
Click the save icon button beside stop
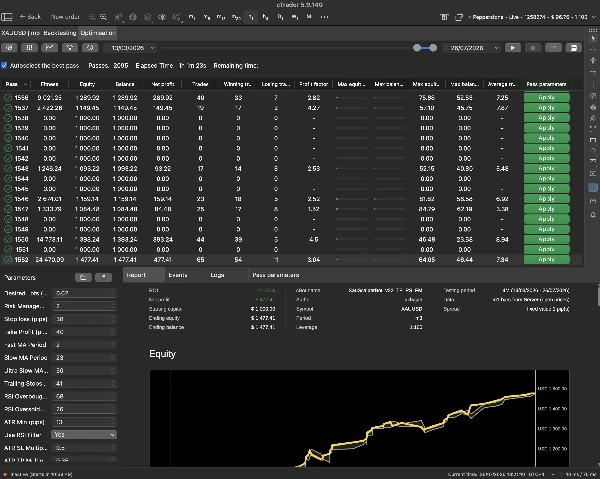(574, 48)
